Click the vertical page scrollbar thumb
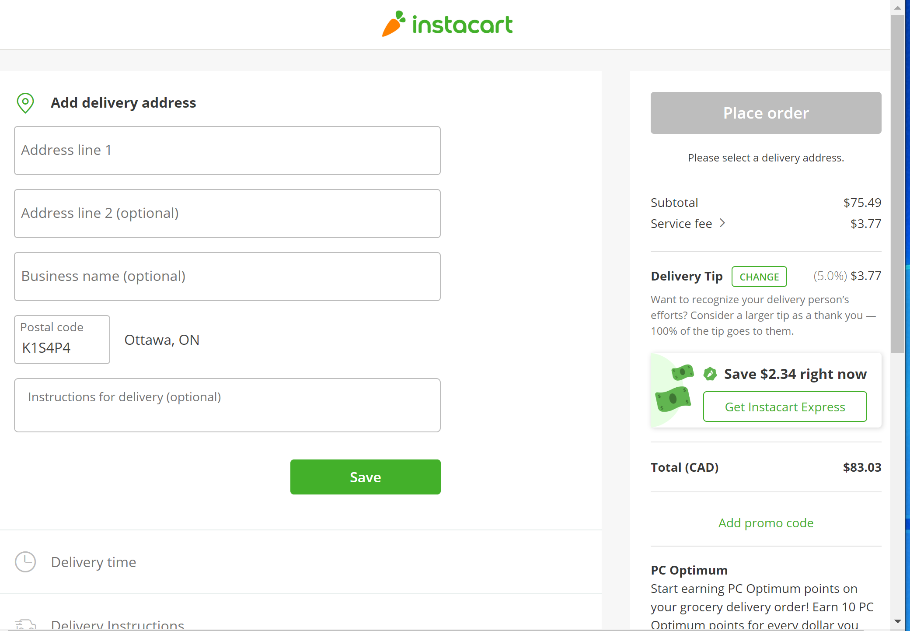The height and width of the screenshot is (631, 910). click(898, 180)
